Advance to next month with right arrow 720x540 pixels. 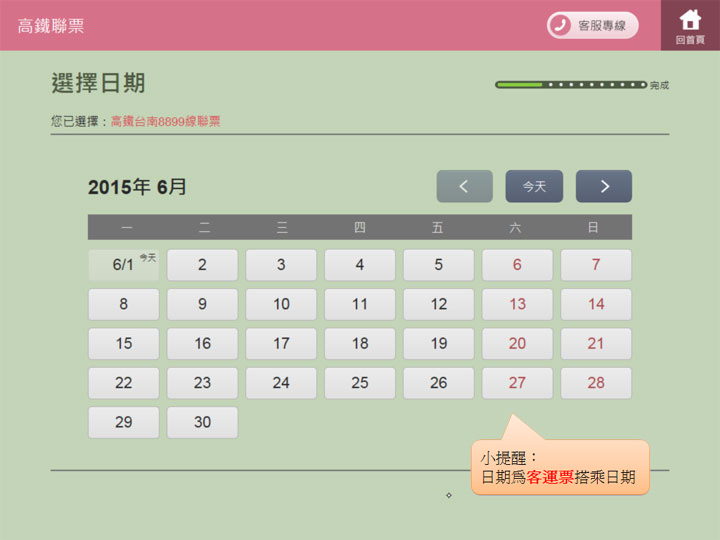(604, 186)
